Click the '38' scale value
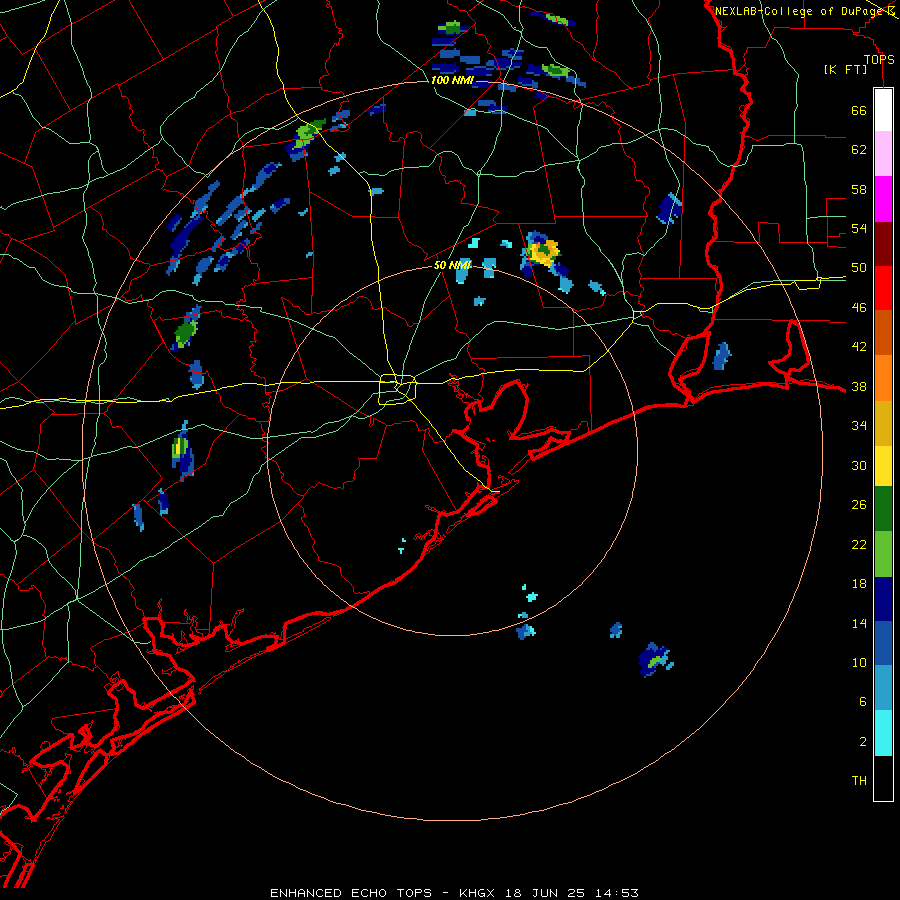This screenshot has height=900, width=900. point(859,387)
